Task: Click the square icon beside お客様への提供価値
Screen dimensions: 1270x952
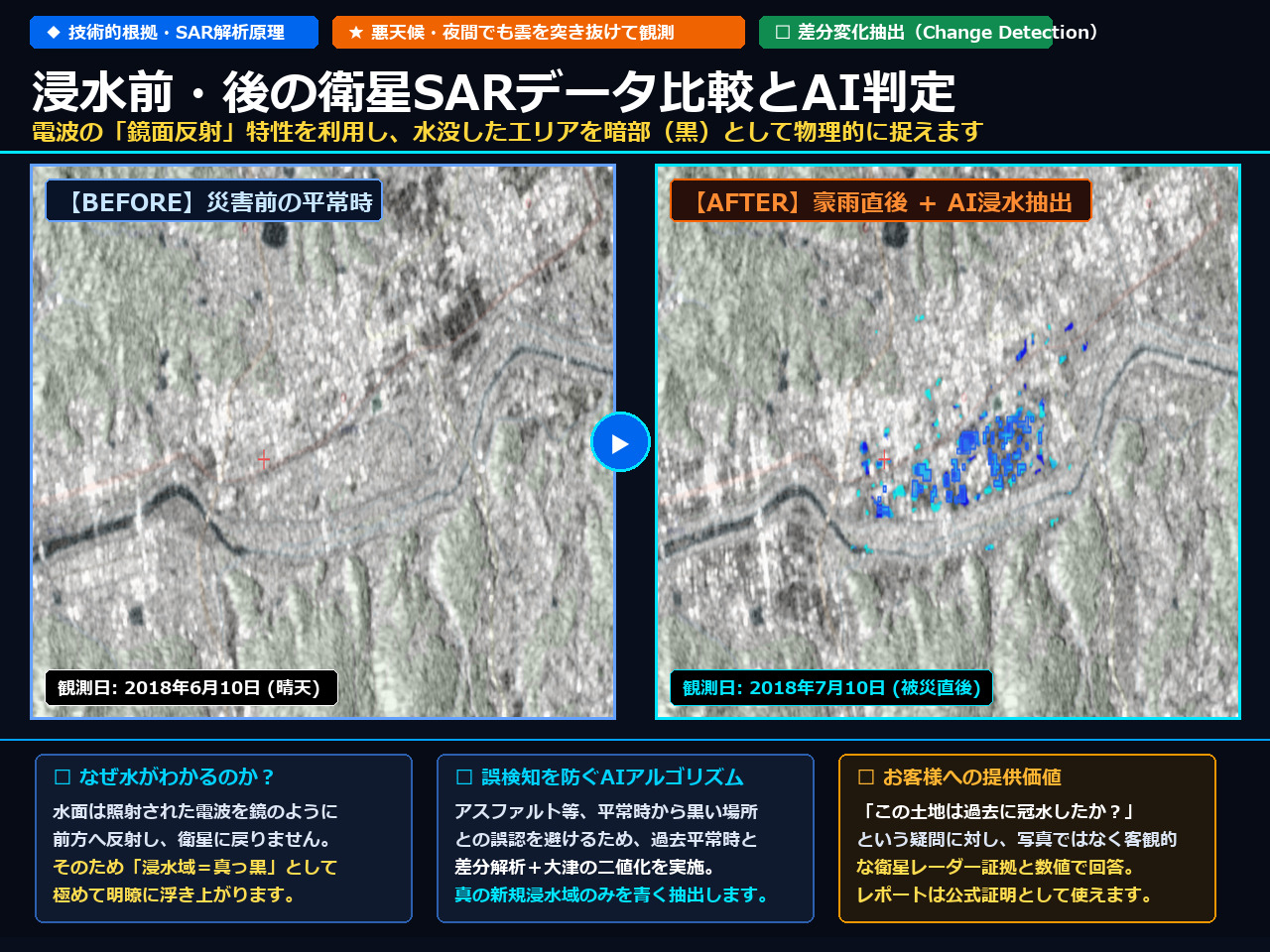Action: pos(865,777)
